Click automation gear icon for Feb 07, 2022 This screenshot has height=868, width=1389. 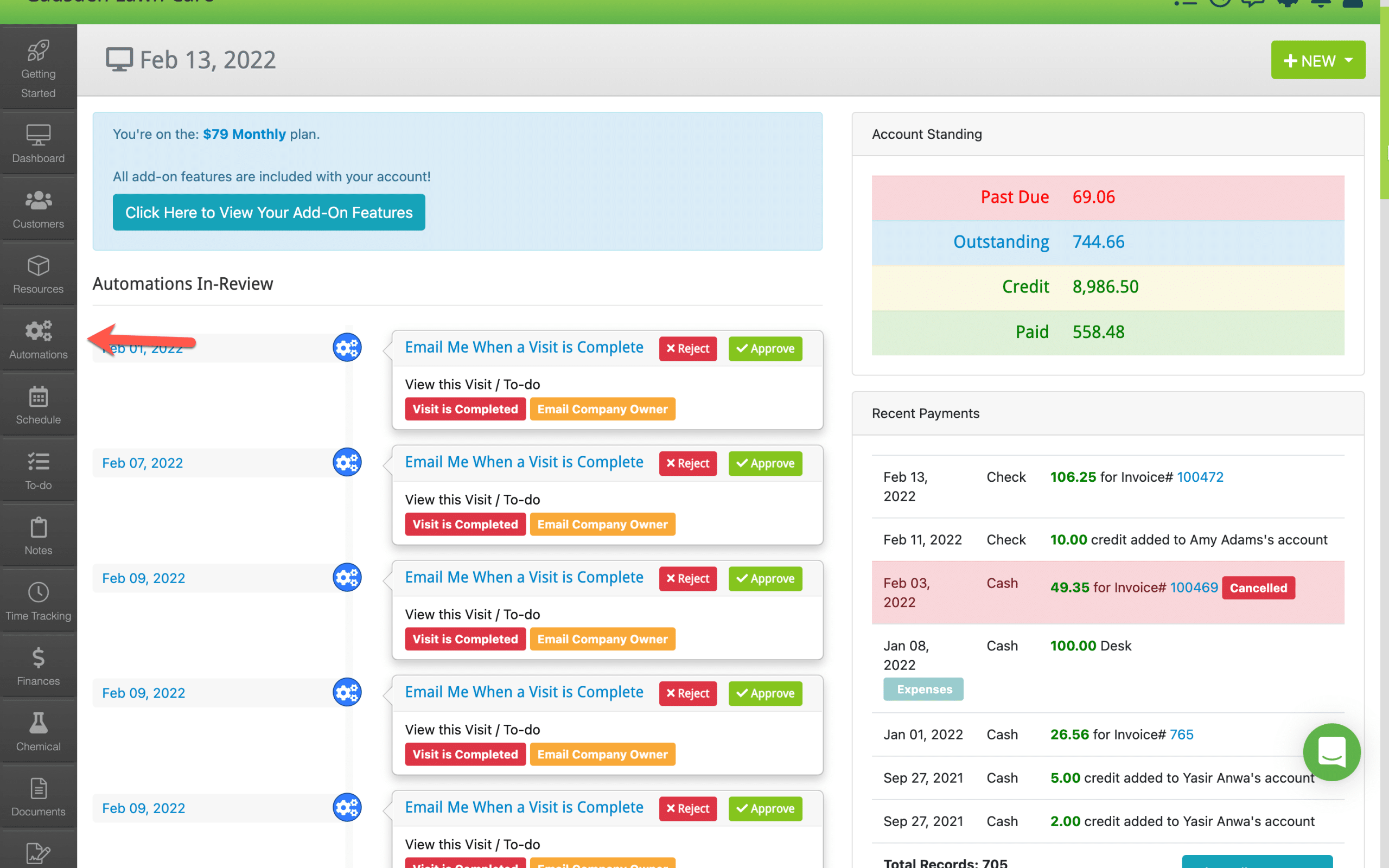point(347,462)
